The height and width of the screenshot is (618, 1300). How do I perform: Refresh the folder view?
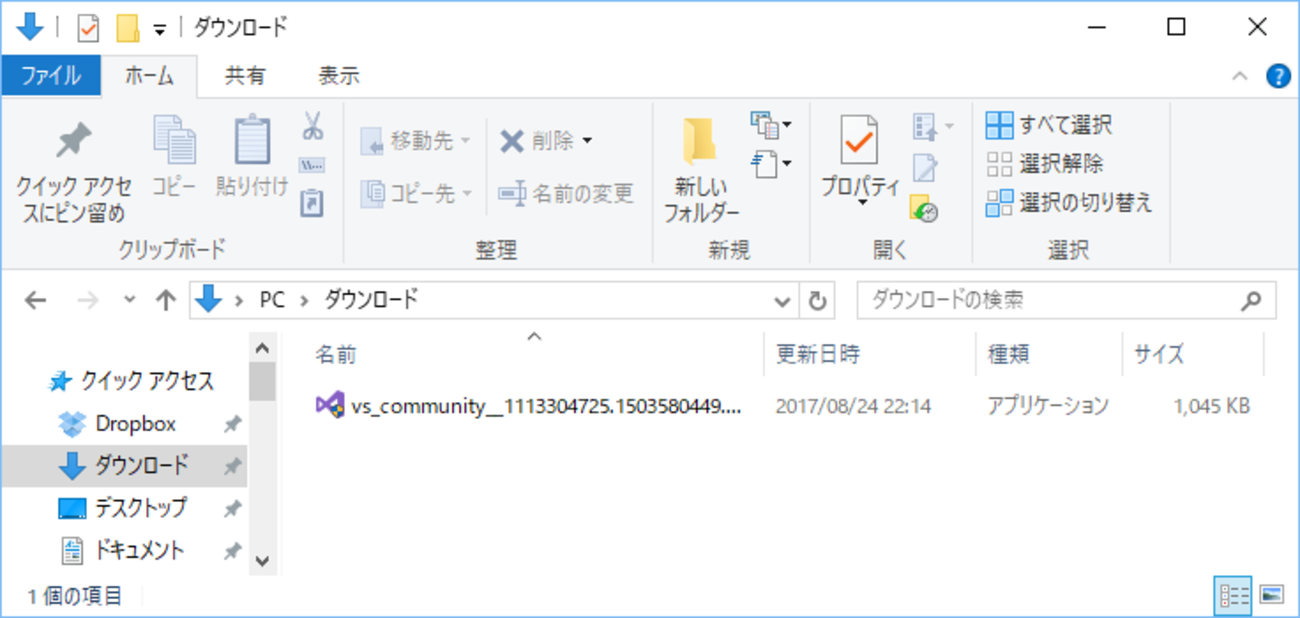click(x=816, y=300)
